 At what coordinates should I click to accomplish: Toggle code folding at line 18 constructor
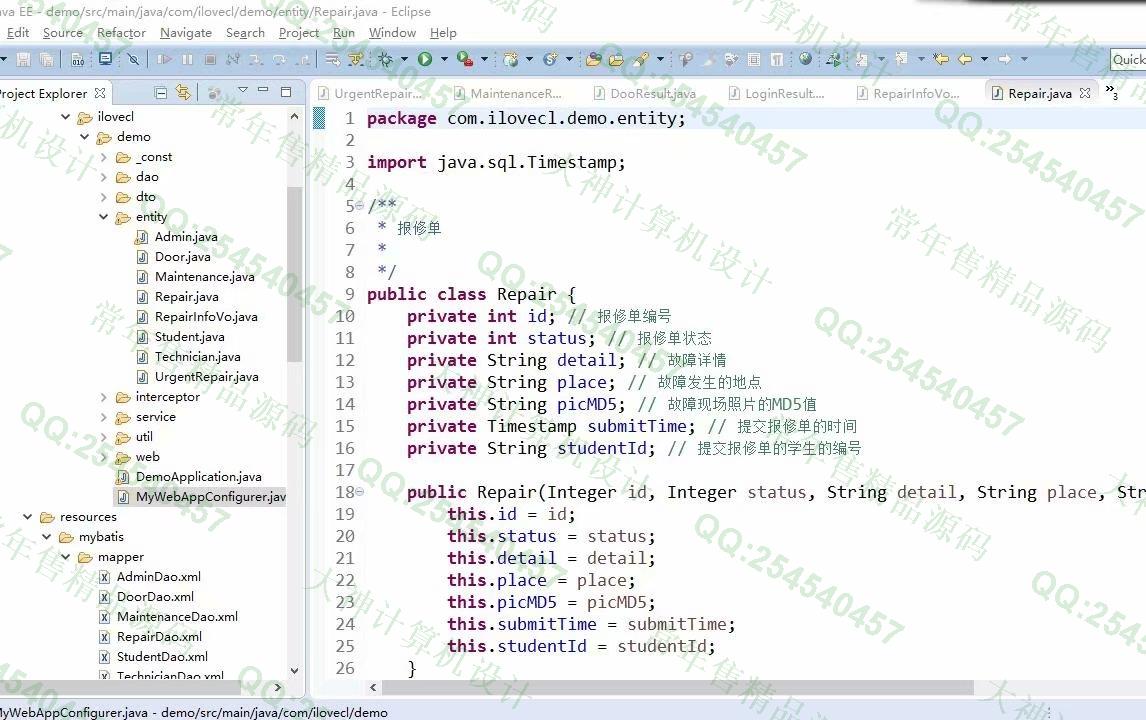359,492
